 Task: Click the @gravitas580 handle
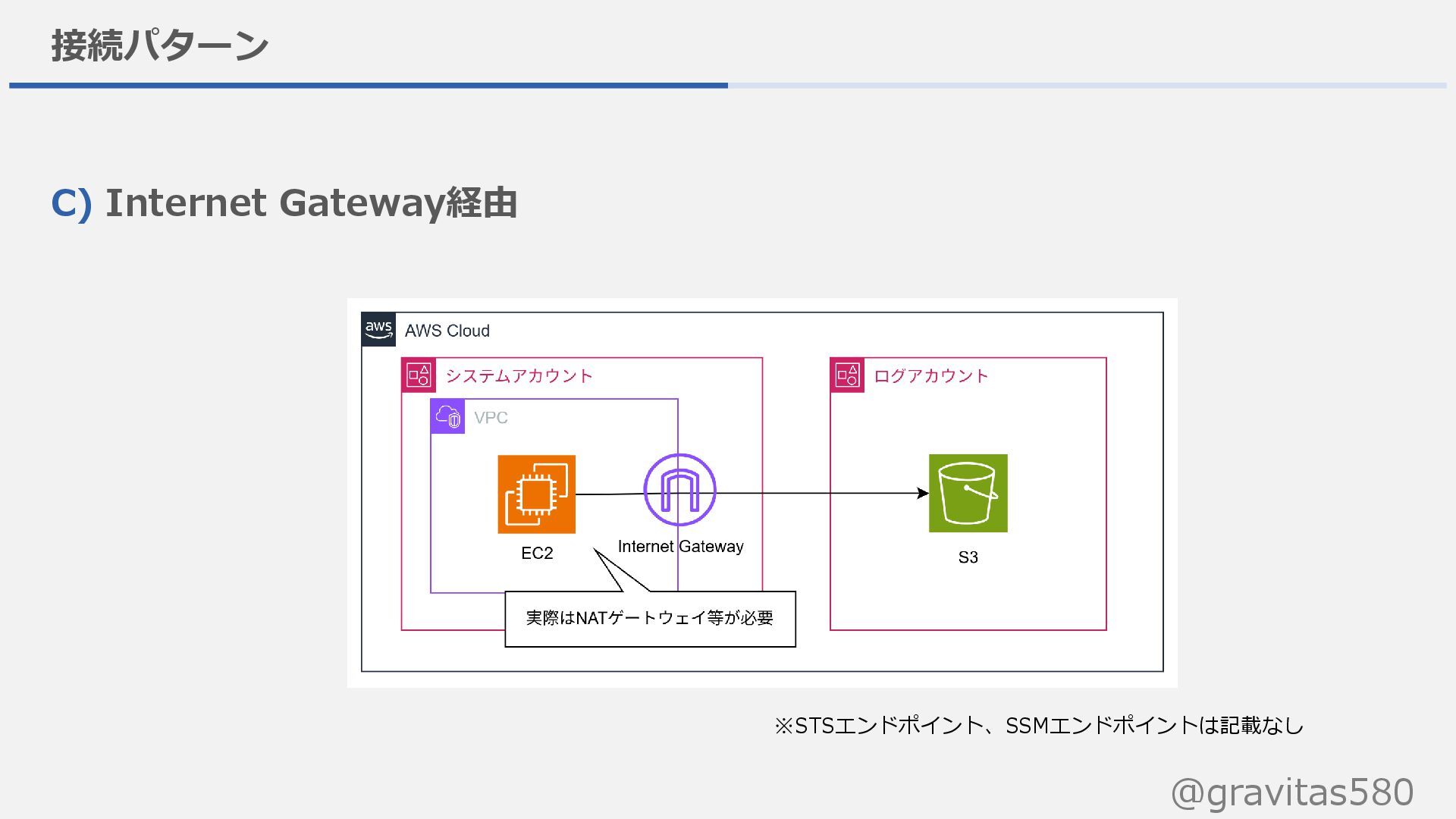pos(1291,792)
